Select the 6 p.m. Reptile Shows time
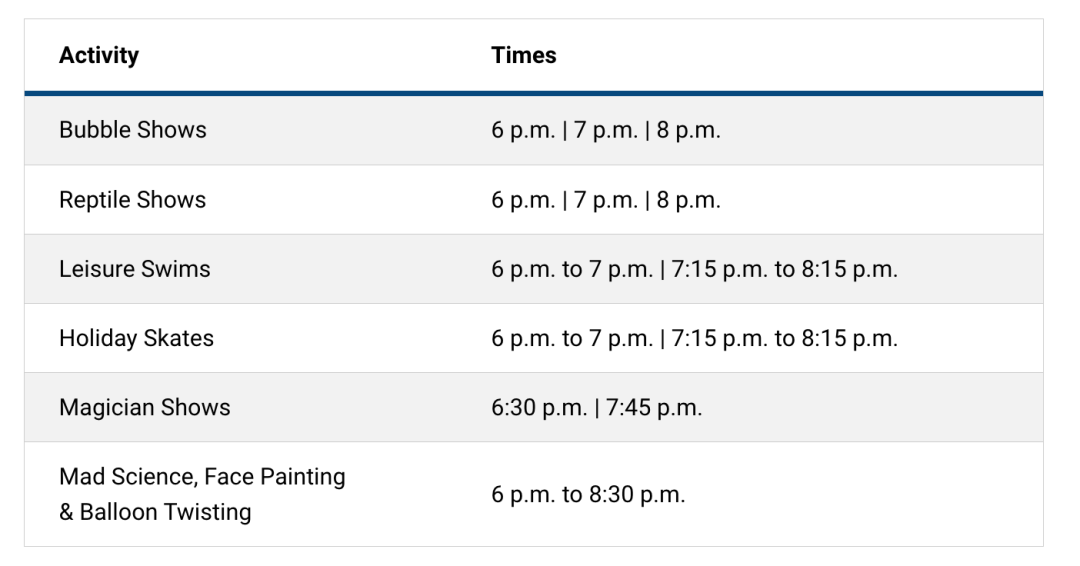Screen dimensions: 1080x566 click(x=523, y=199)
